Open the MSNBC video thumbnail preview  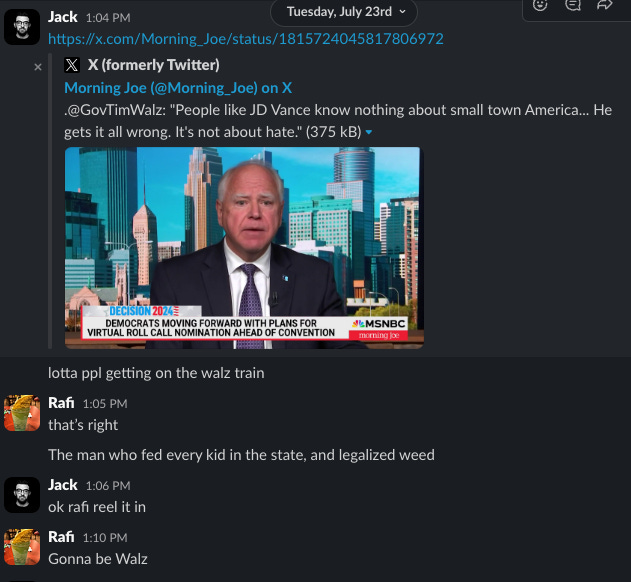pyautogui.click(x=244, y=248)
